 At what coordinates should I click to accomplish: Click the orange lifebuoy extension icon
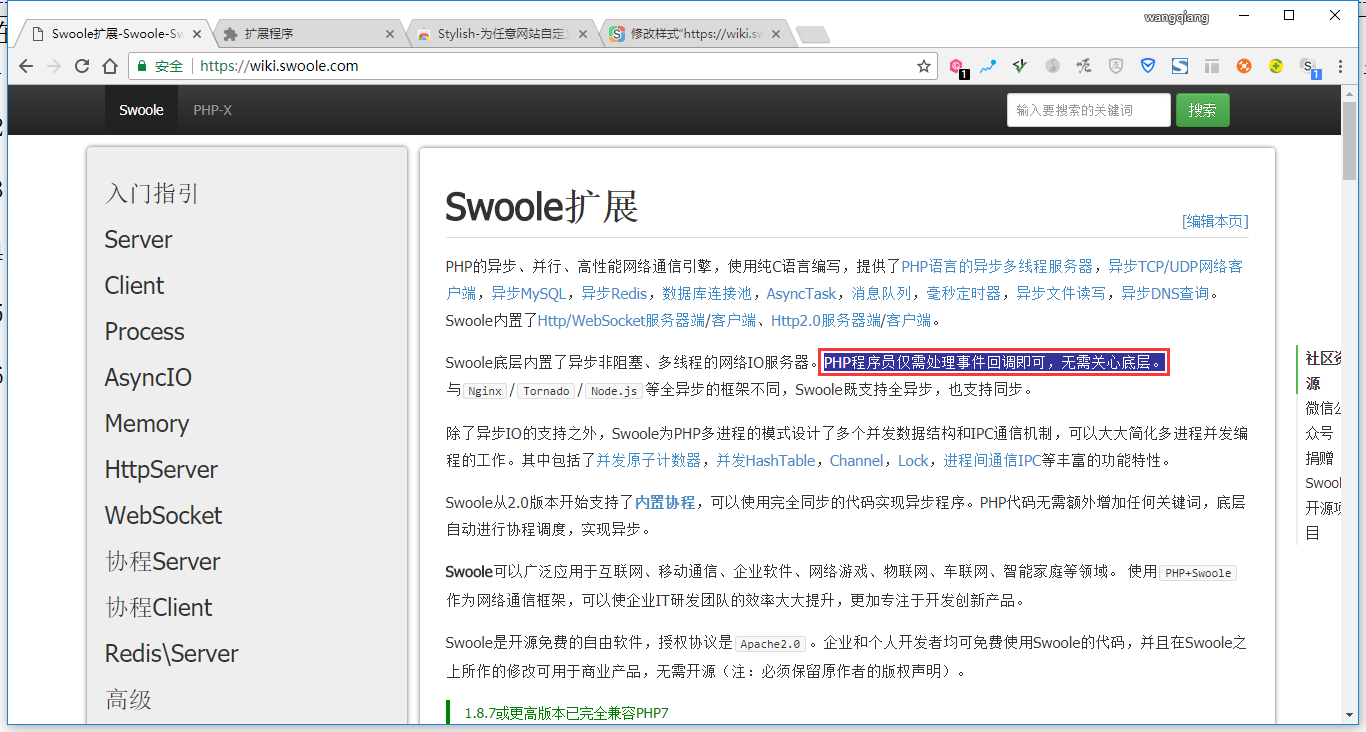[1244, 66]
